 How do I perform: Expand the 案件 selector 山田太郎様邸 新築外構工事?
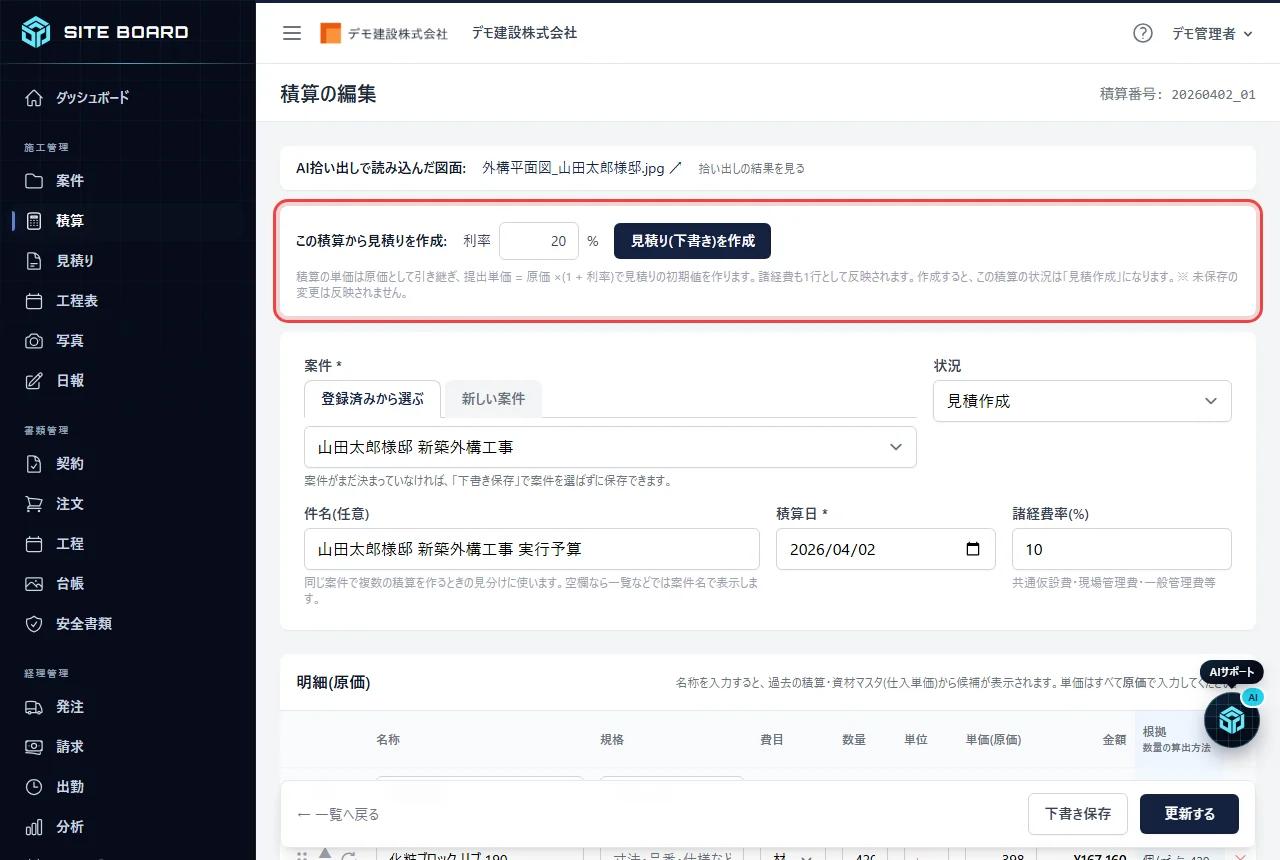click(610, 447)
